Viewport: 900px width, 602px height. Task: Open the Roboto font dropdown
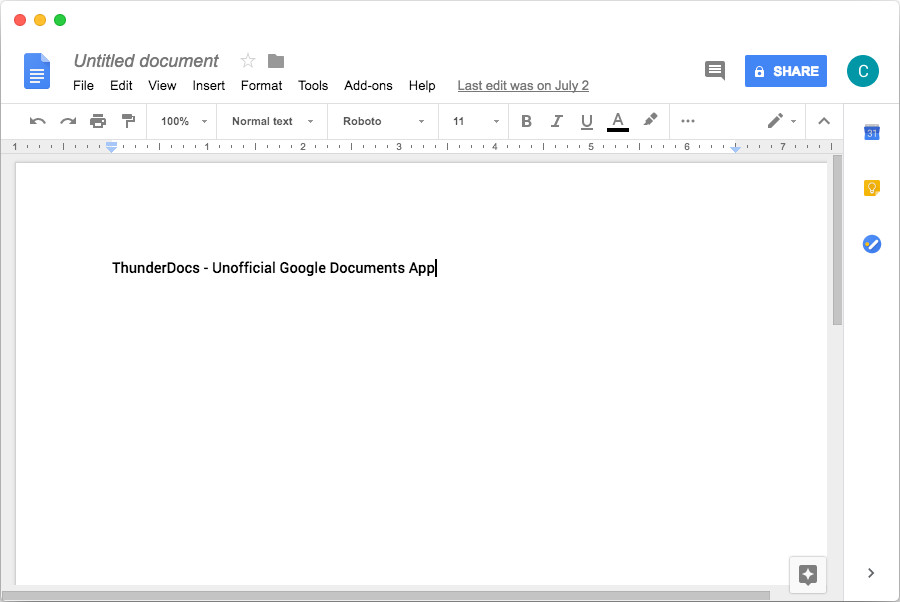click(x=383, y=121)
